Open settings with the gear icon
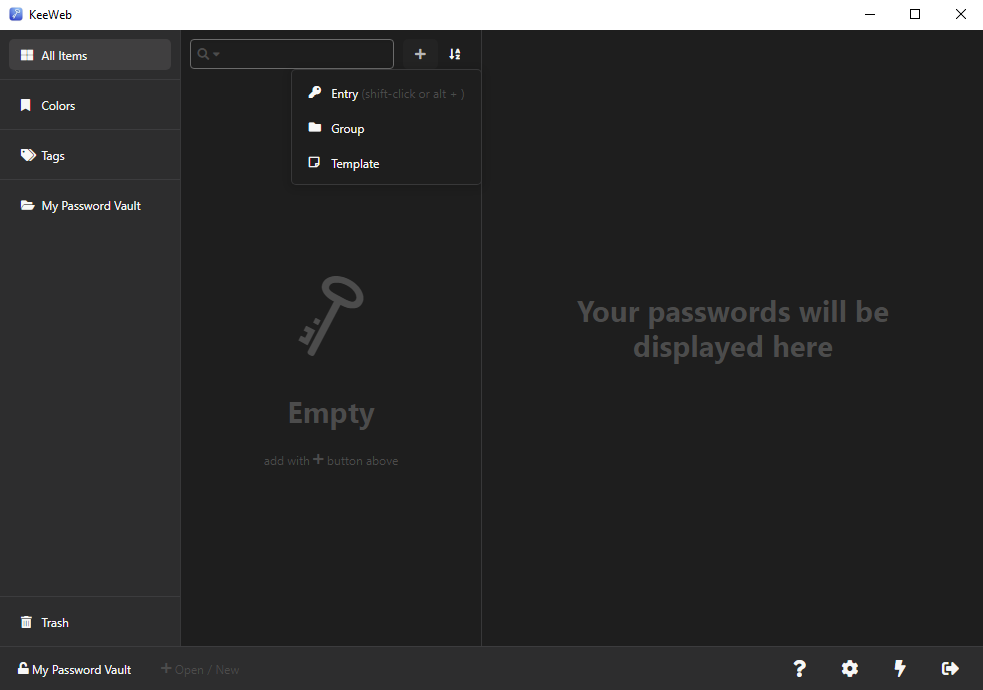Image resolution: width=983 pixels, height=690 pixels. click(849, 668)
